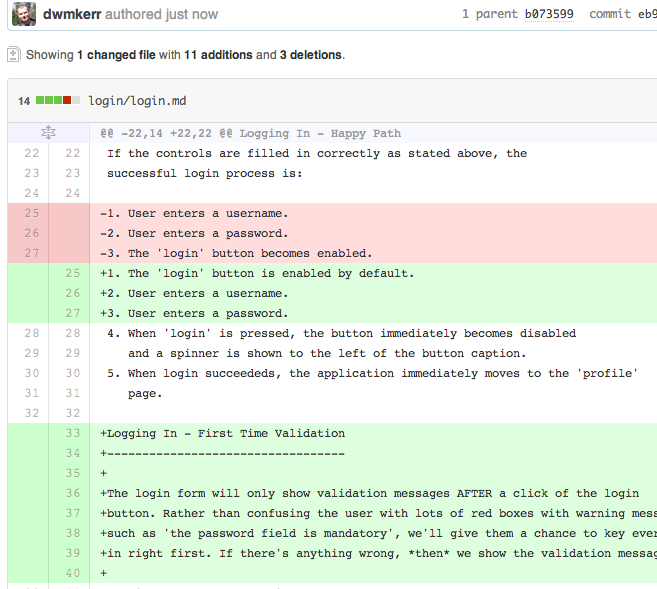Viewport: 657px width, 589px height.
Task: Click new line number 33 in gutter
Action: pyautogui.click(x=72, y=433)
